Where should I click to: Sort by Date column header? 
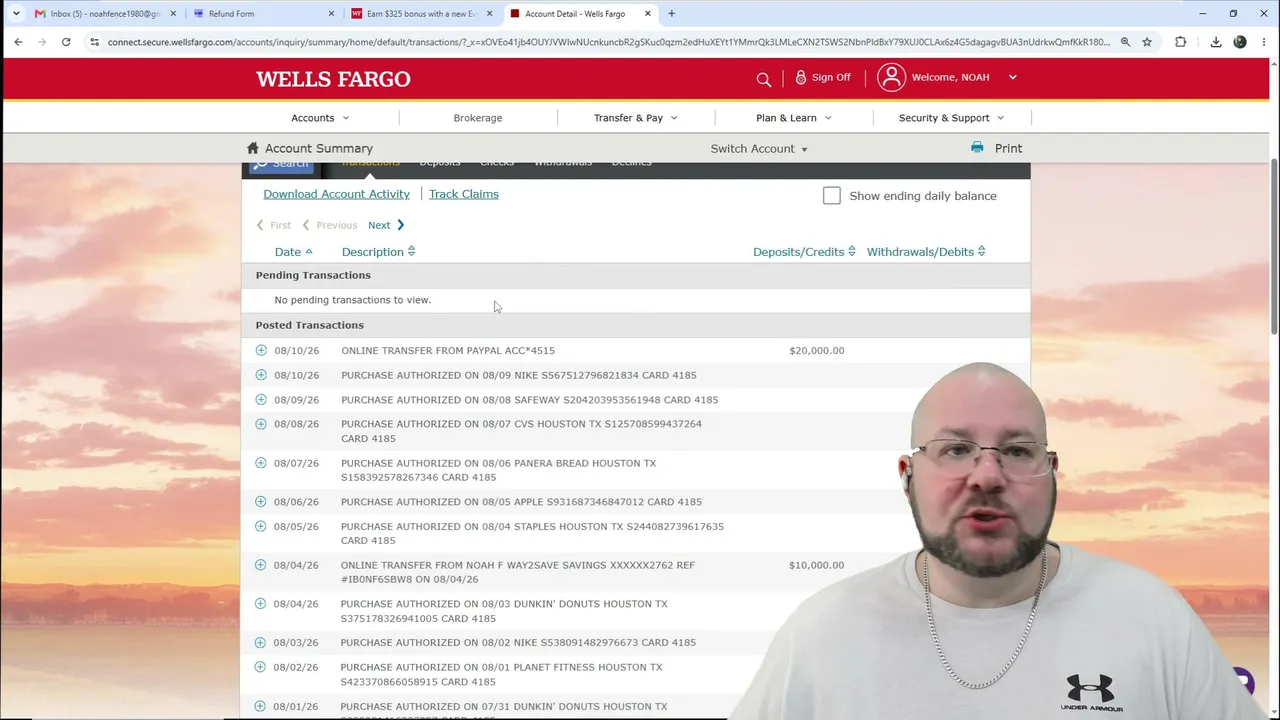click(294, 252)
